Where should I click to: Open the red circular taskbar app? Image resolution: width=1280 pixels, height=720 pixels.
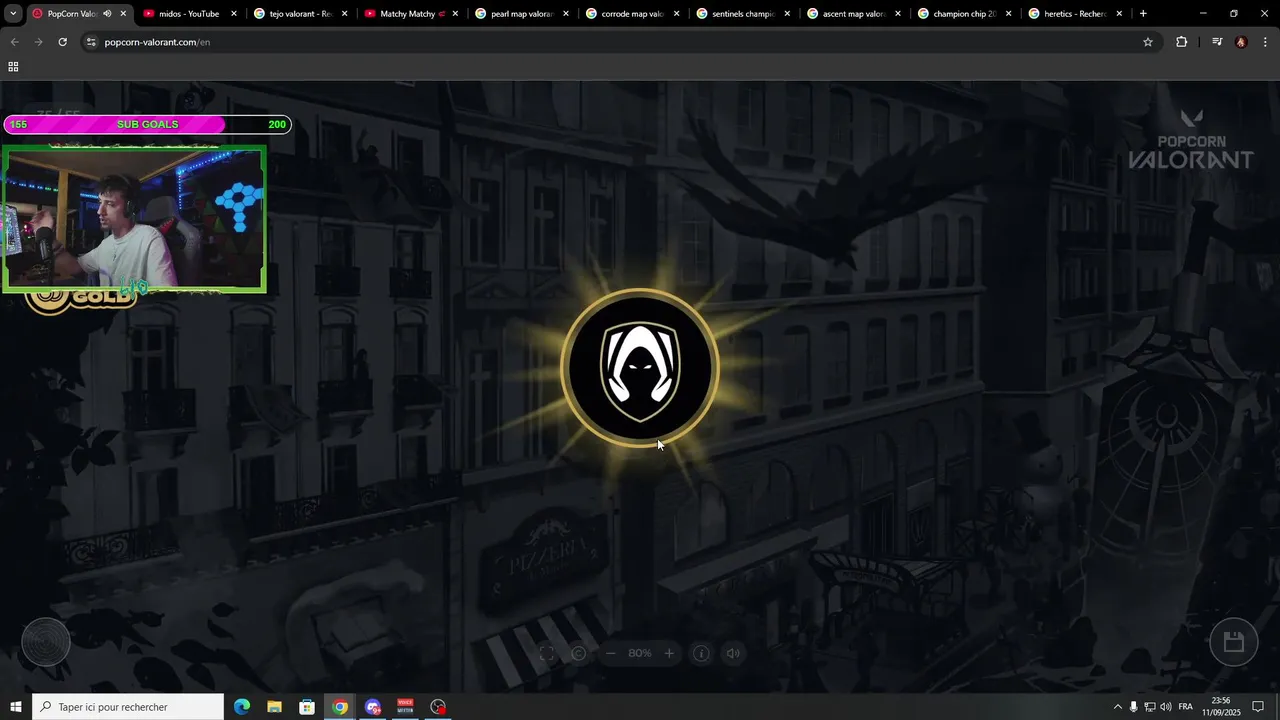point(438,707)
